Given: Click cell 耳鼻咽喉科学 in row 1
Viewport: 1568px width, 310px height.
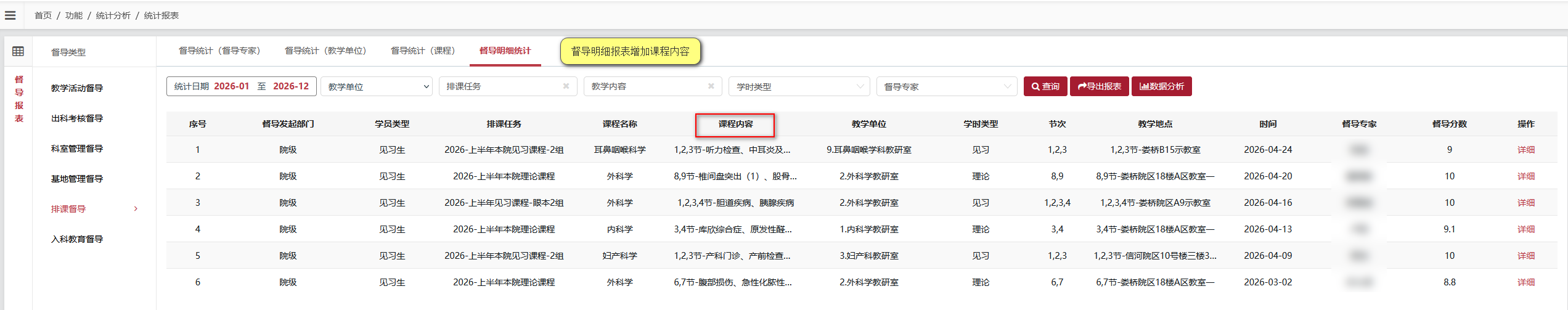Looking at the screenshot, I should tap(620, 150).
